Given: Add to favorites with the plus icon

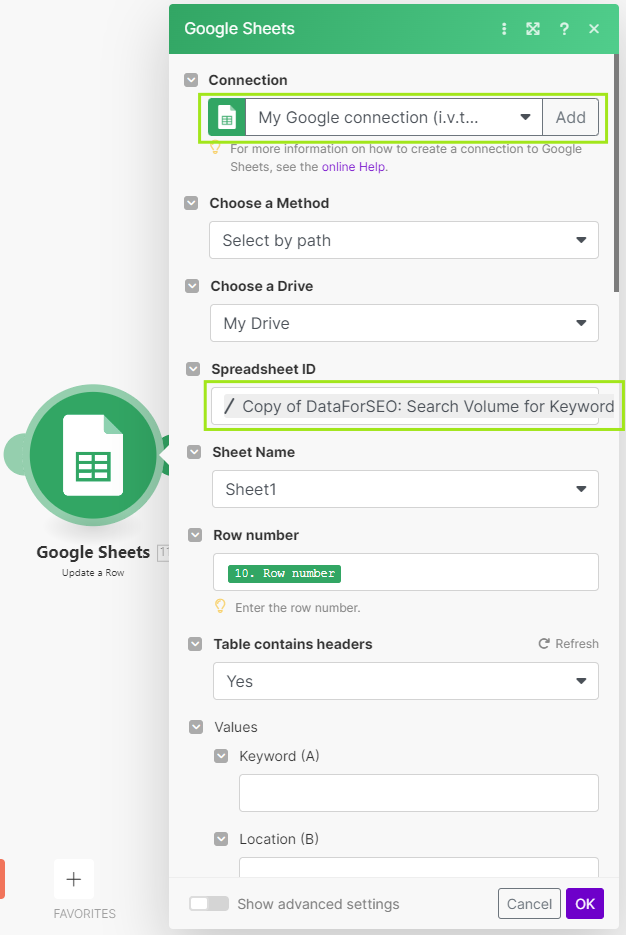Looking at the screenshot, I should point(74,879).
